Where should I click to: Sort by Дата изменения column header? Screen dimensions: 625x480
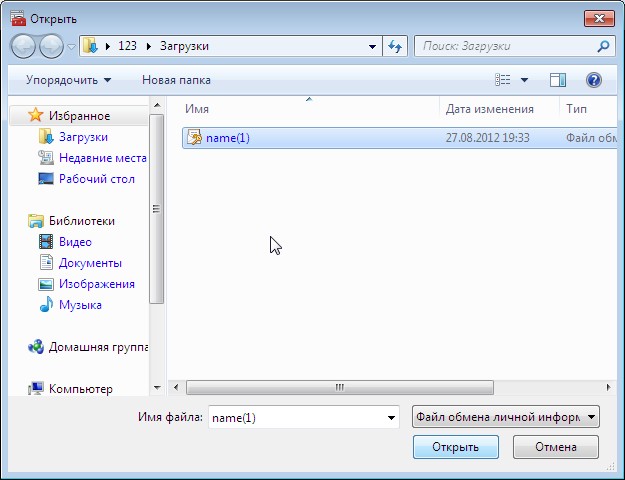coord(489,109)
